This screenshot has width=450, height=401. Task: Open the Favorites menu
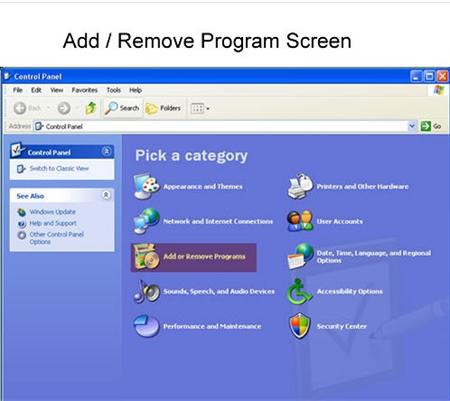click(x=84, y=90)
